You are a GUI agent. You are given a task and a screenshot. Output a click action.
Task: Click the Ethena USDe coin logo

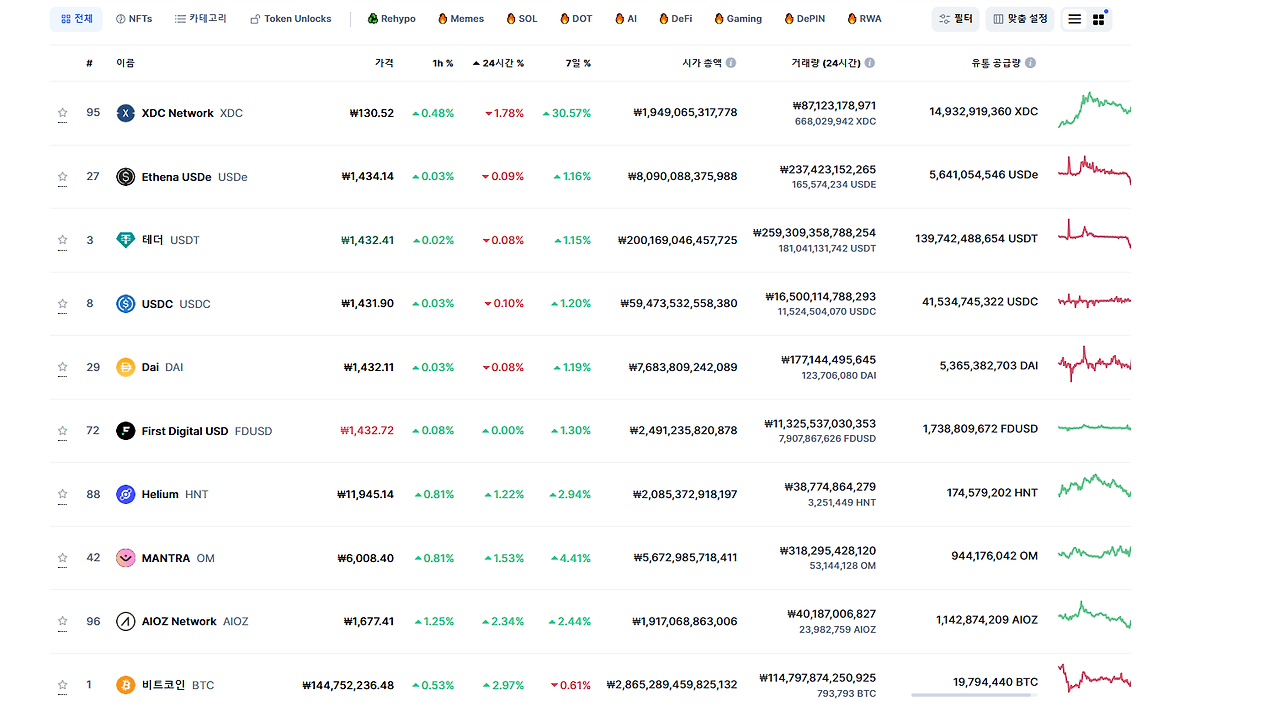125,177
